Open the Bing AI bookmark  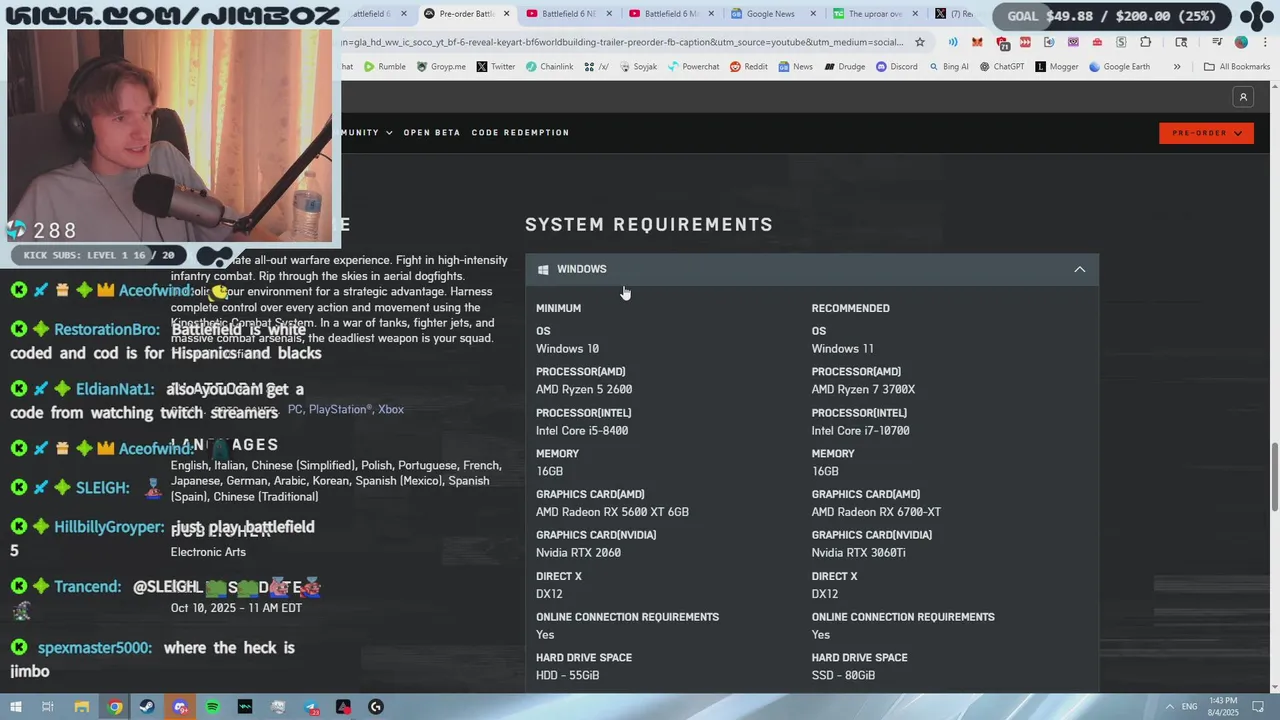click(x=948, y=67)
